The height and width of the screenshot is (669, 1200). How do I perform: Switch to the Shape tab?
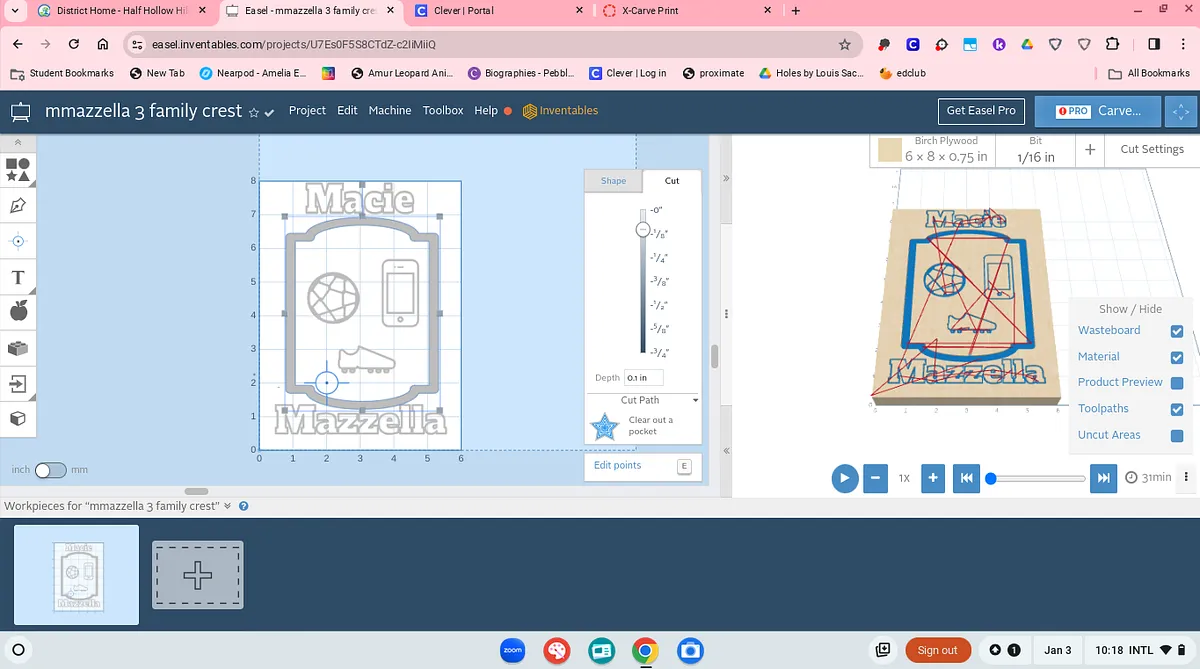(x=613, y=181)
